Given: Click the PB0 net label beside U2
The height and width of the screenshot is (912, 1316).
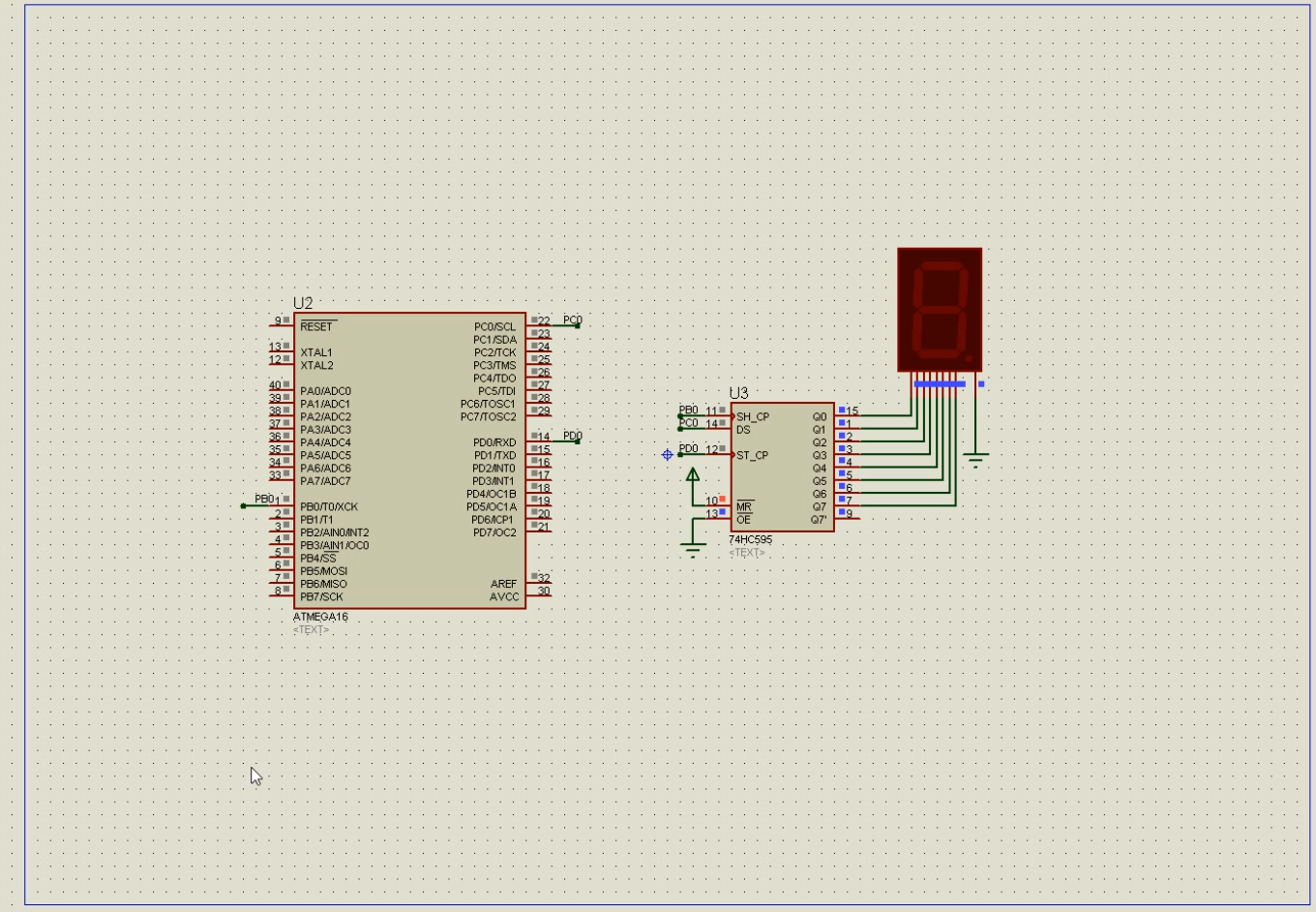Looking at the screenshot, I should (264, 499).
